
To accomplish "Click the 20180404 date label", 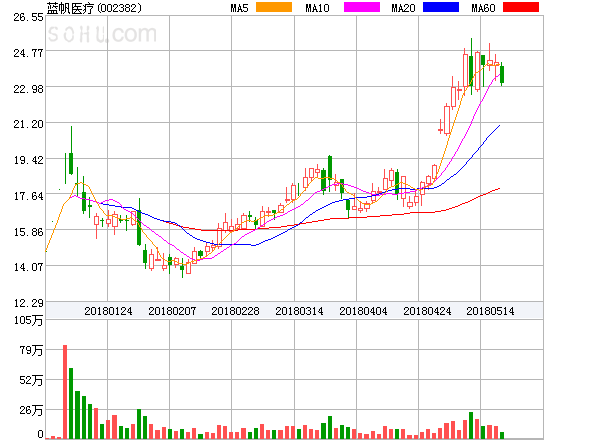I will (363, 311).
